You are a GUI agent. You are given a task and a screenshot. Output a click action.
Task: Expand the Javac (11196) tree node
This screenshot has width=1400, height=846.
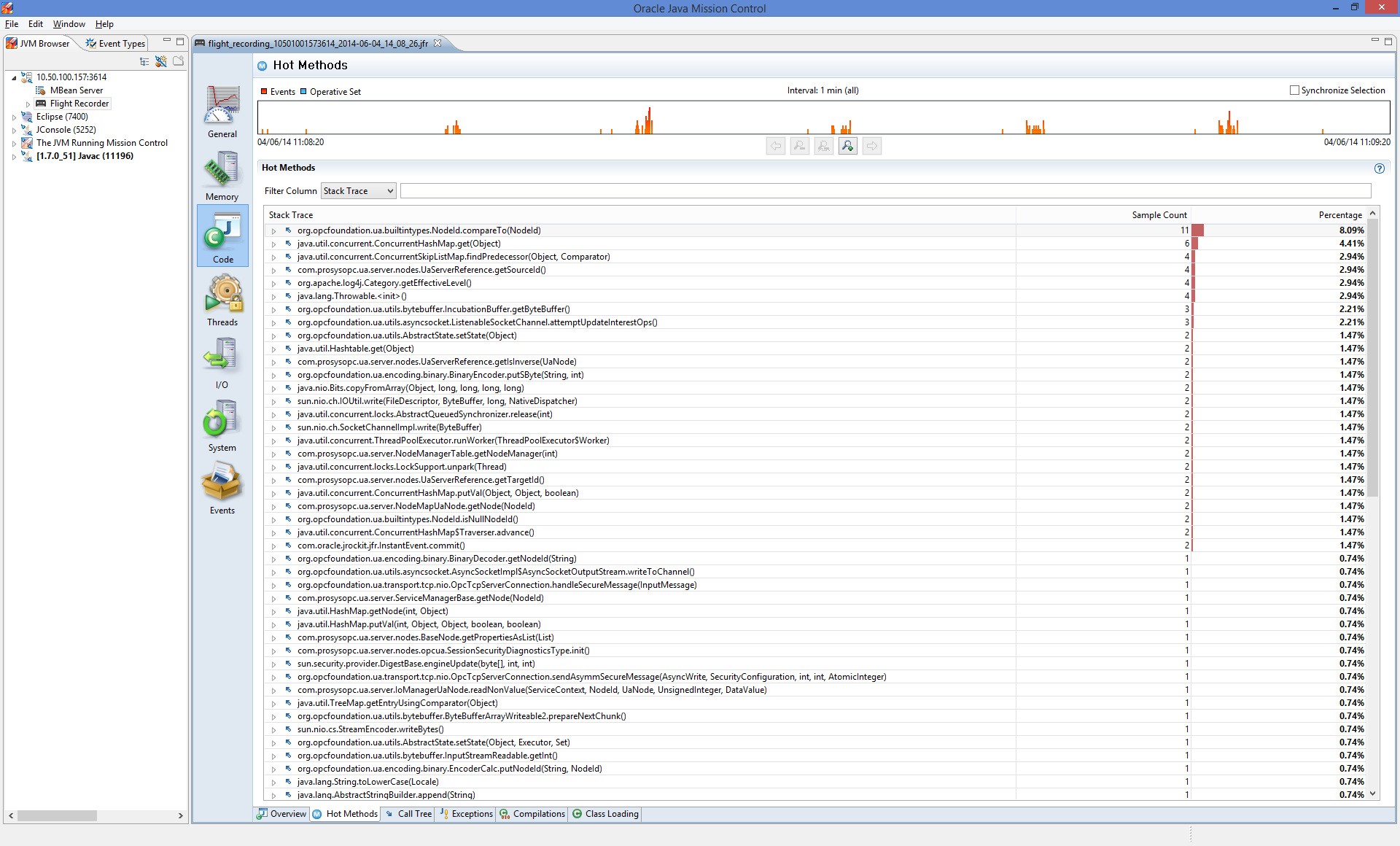[x=14, y=156]
